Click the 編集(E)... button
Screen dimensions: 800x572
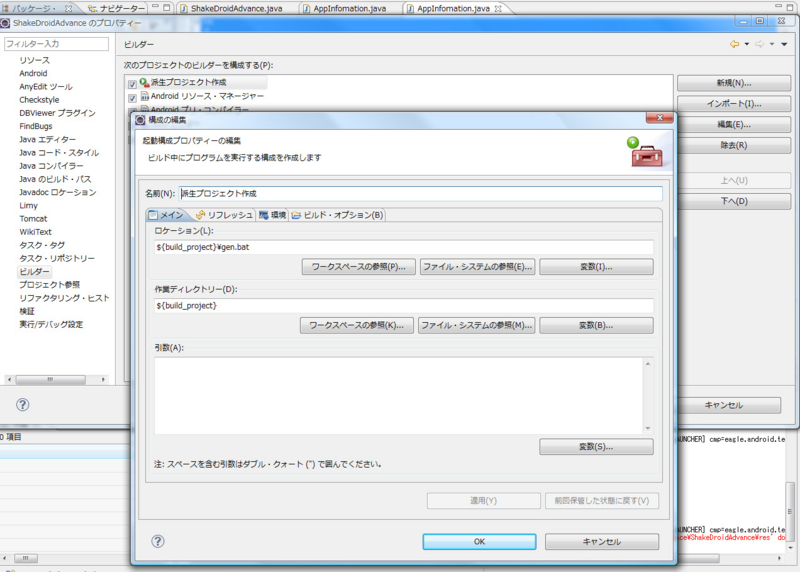(x=734, y=125)
